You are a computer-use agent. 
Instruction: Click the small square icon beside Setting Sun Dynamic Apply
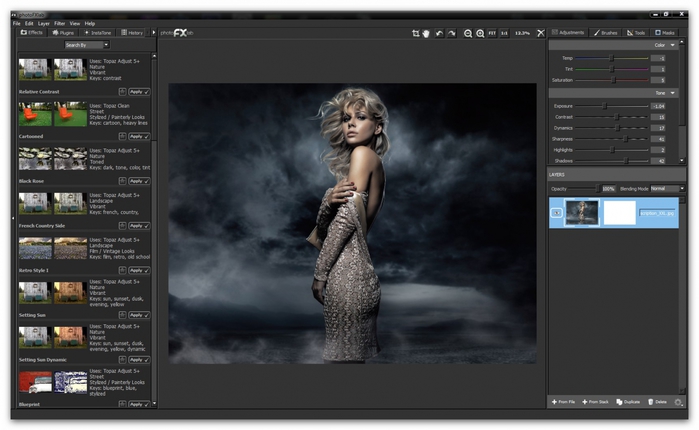tap(122, 360)
